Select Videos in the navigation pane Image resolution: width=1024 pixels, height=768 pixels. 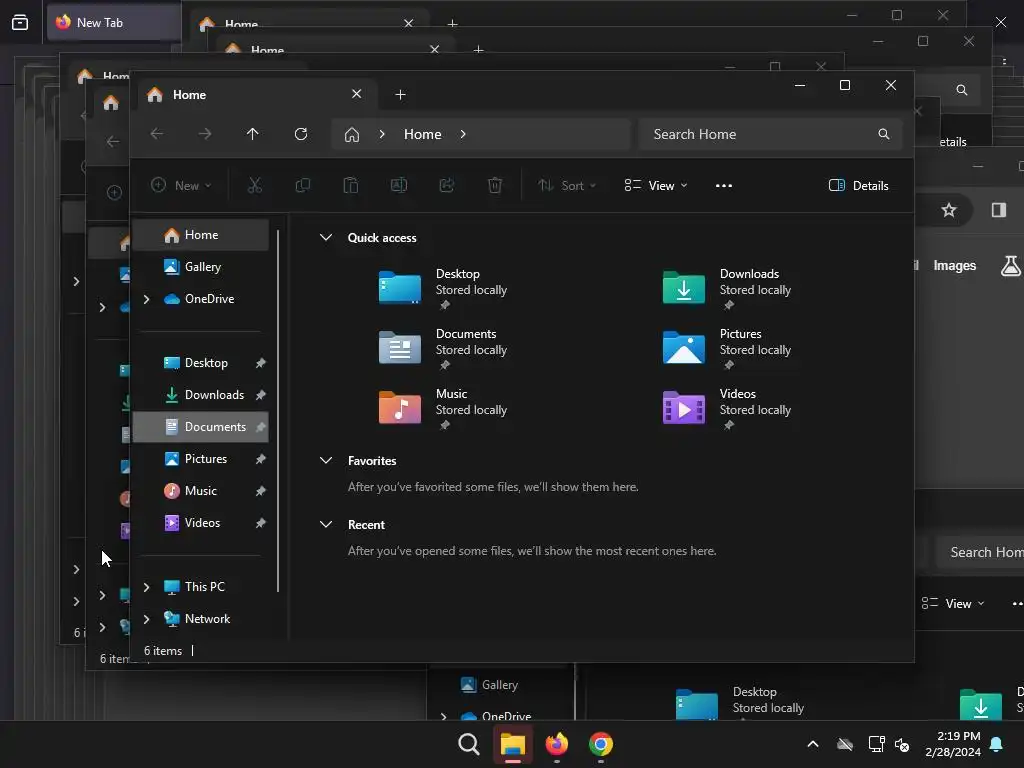[x=200, y=523]
